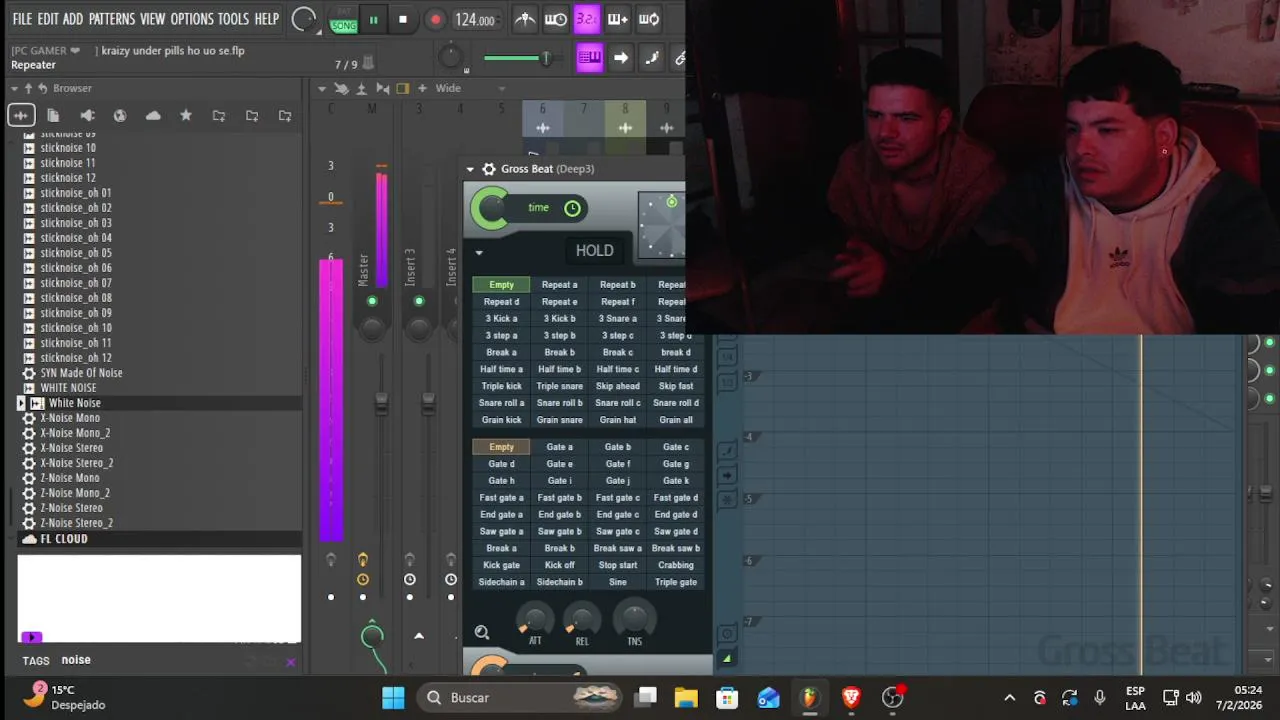Open Gross Beat gear settings icon
The height and width of the screenshot is (720, 1280).
pos(489,169)
